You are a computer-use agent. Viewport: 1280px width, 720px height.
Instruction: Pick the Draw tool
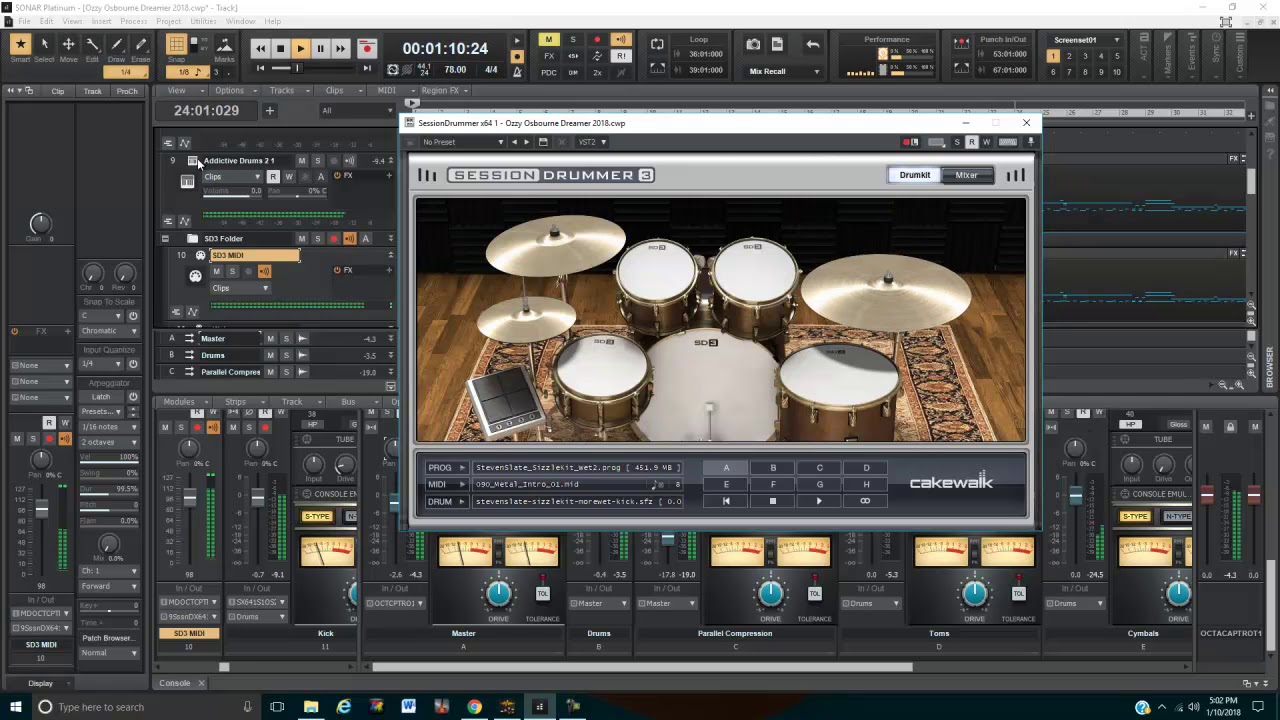[x=116, y=45]
